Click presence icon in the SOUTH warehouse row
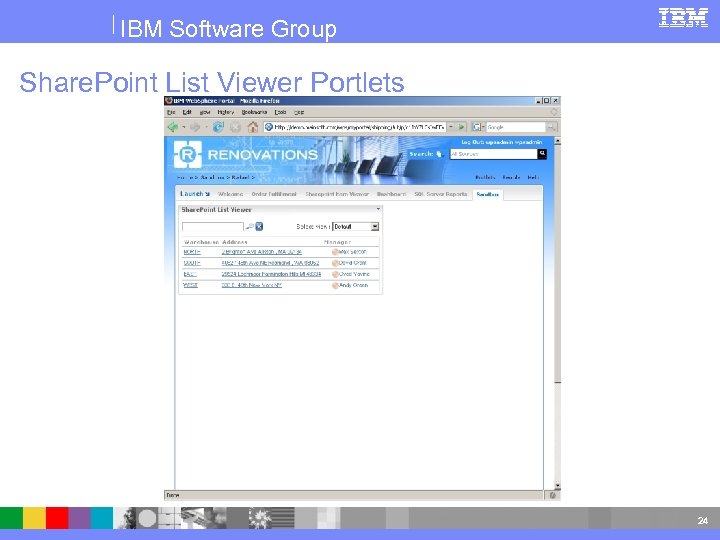Viewport: 720px width, 540px height. click(335, 263)
